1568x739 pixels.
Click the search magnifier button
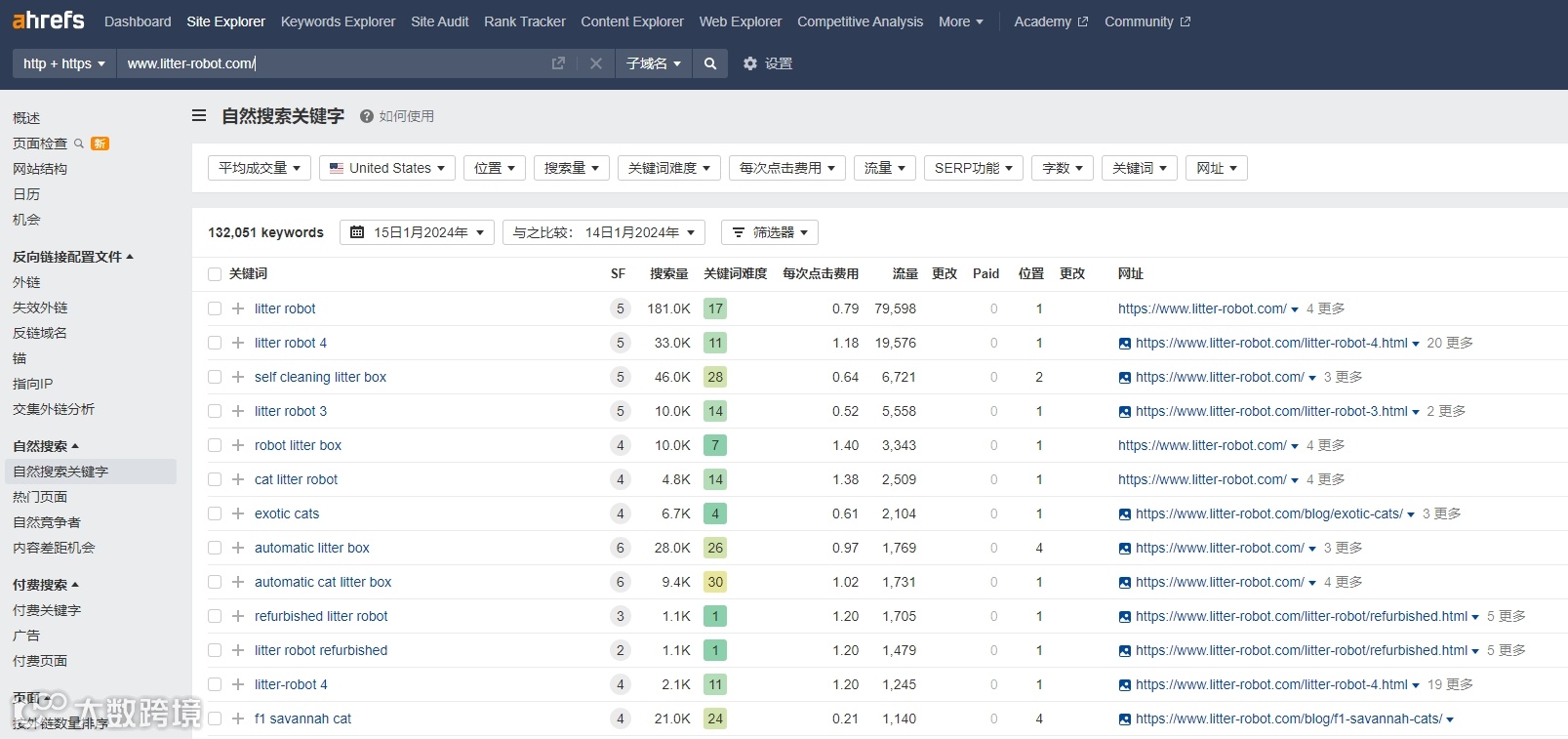tap(710, 63)
